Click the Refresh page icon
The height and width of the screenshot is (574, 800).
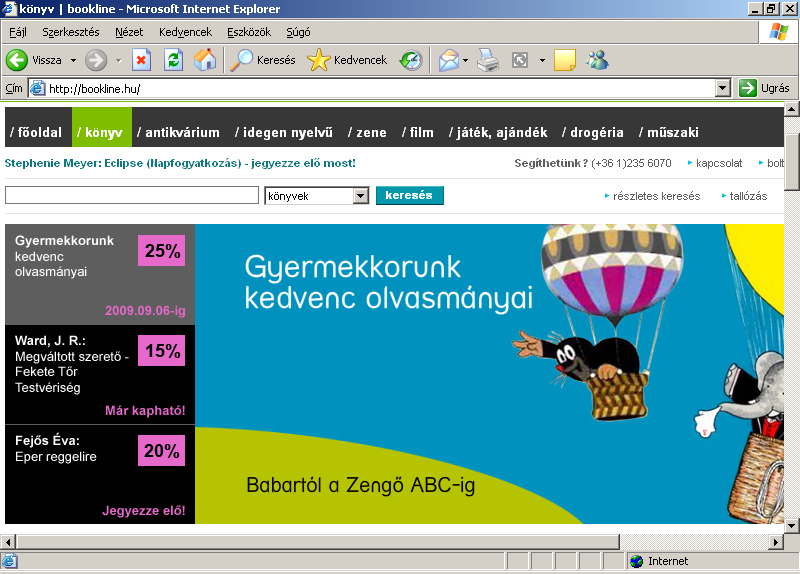(x=173, y=60)
